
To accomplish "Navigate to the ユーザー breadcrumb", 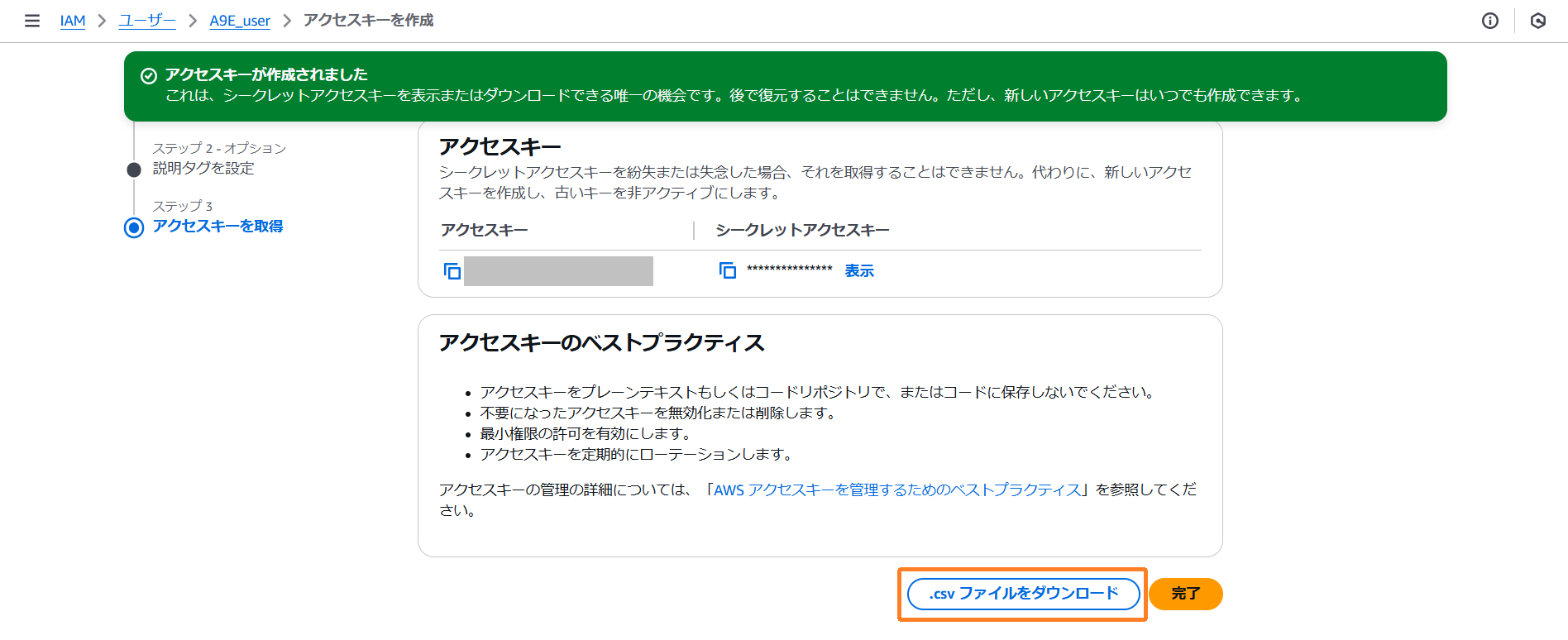I will (147, 21).
